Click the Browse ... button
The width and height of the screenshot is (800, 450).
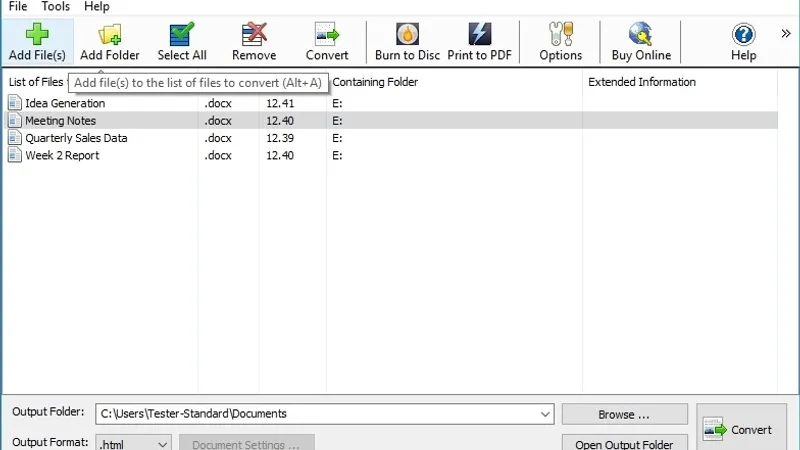pos(624,414)
